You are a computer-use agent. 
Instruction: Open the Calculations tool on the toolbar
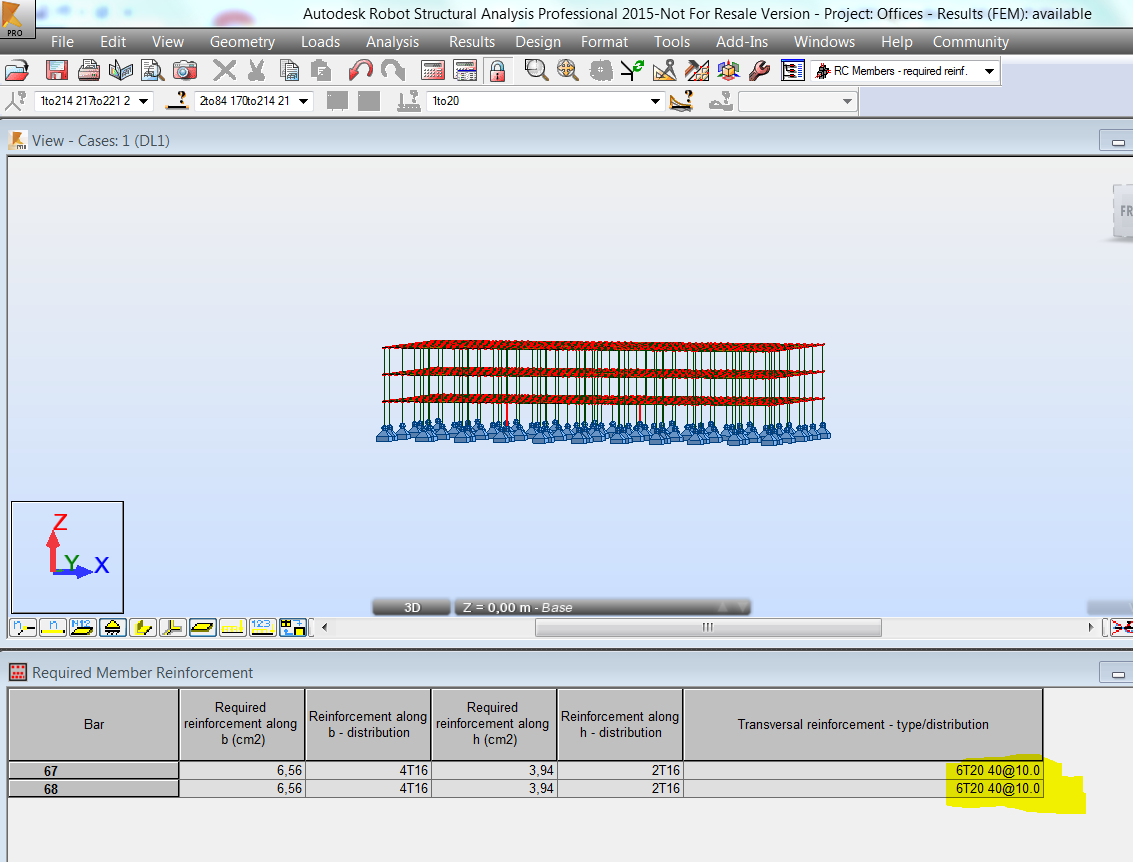(x=433, y=70)
